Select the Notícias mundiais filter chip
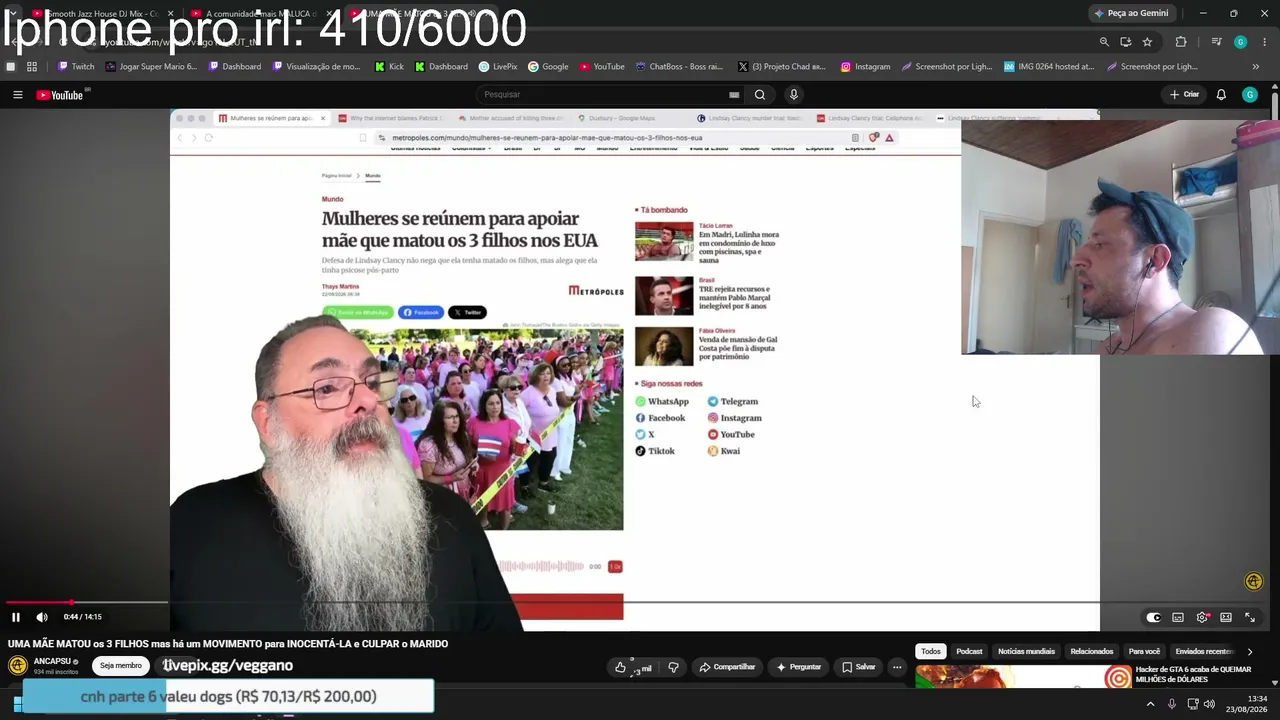This screenshot has height=720, width=1280. [x=1026, y=652]
